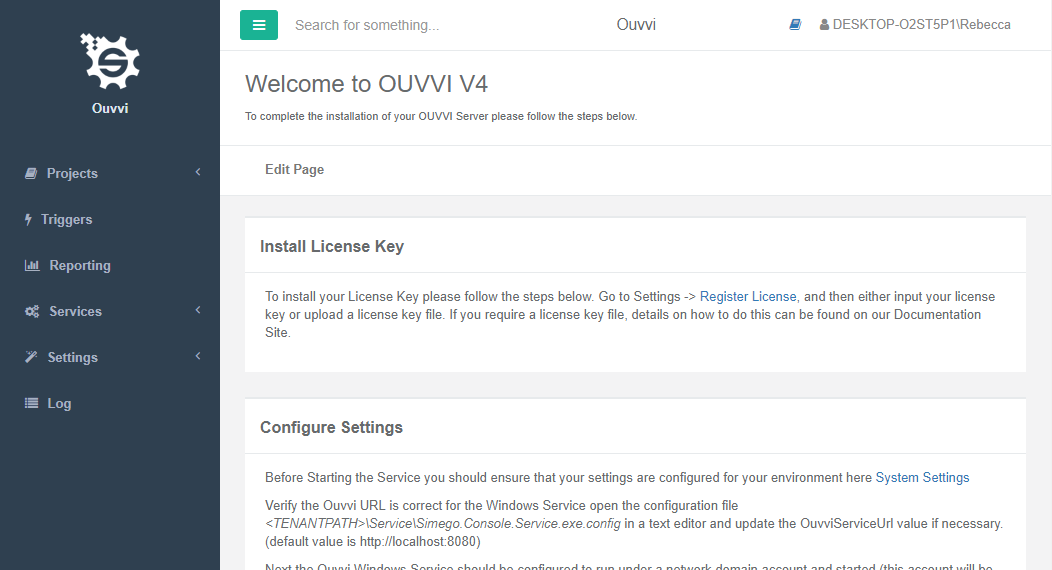
Task: Click the Projects book icon in sidebar
Action: [x=31, y=173]
